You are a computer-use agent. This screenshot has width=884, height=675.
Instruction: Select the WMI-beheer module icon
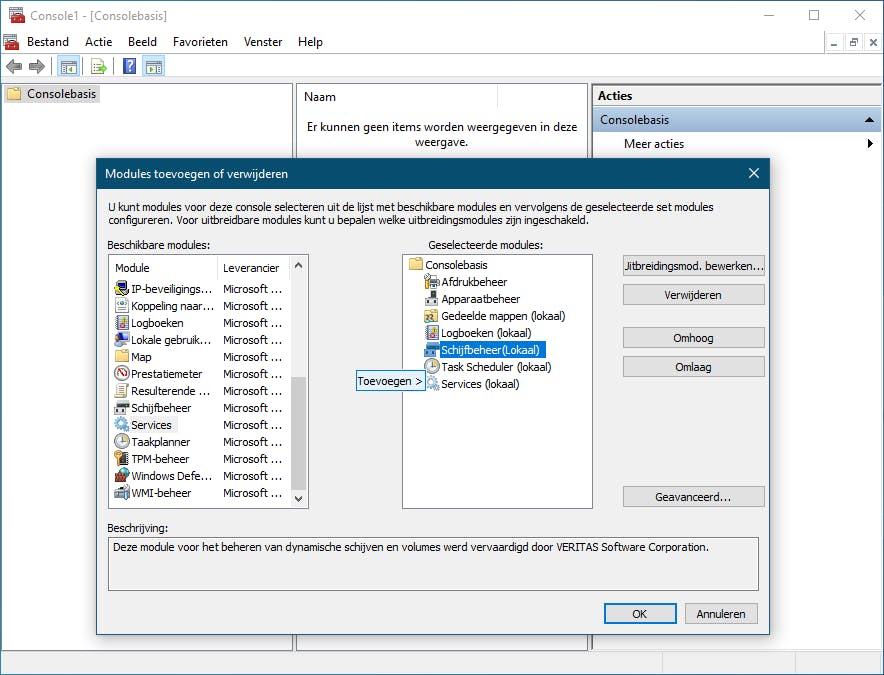point(122,493)
